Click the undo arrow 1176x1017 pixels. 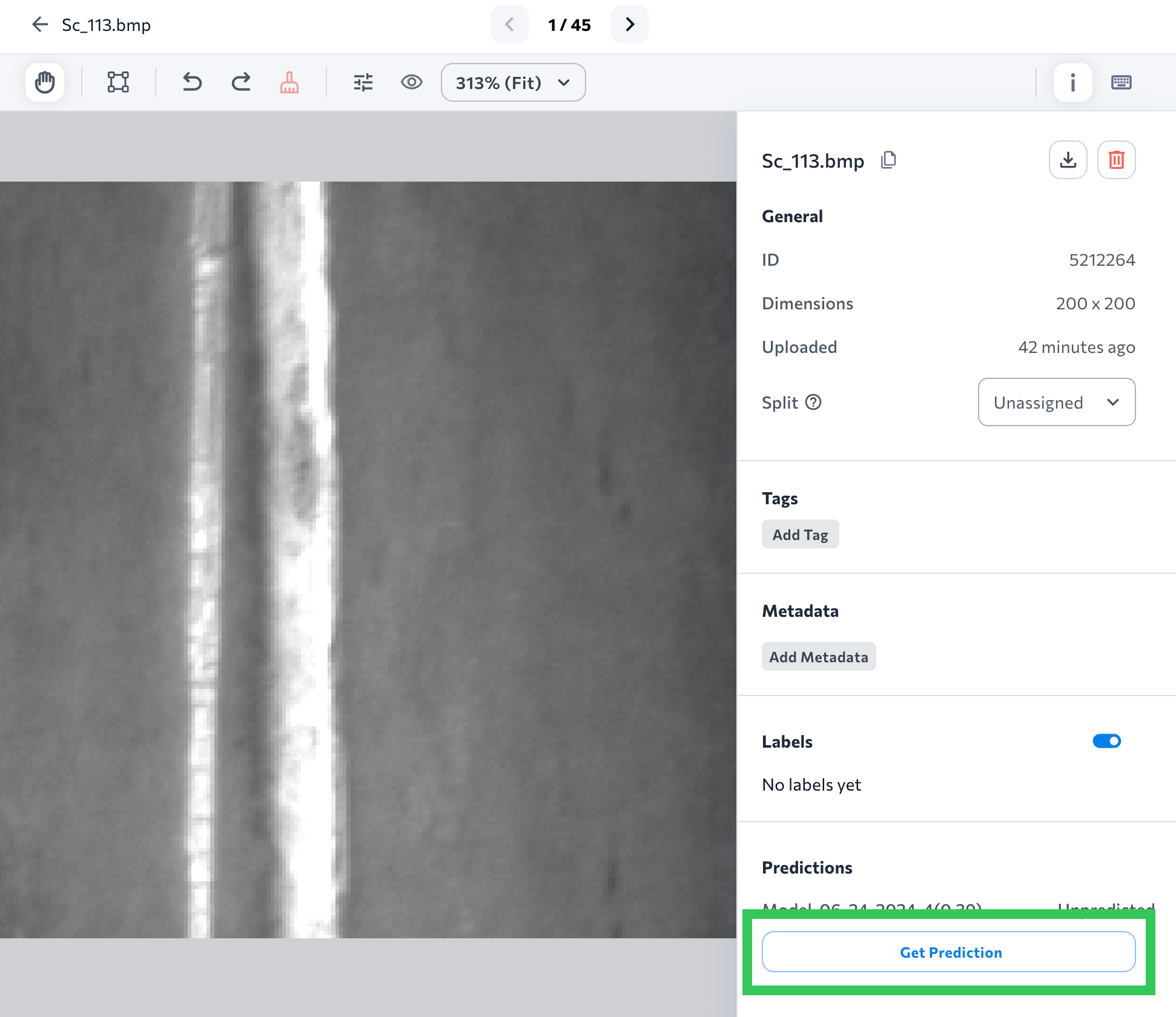pyautogui.click(x=192, y=82)
